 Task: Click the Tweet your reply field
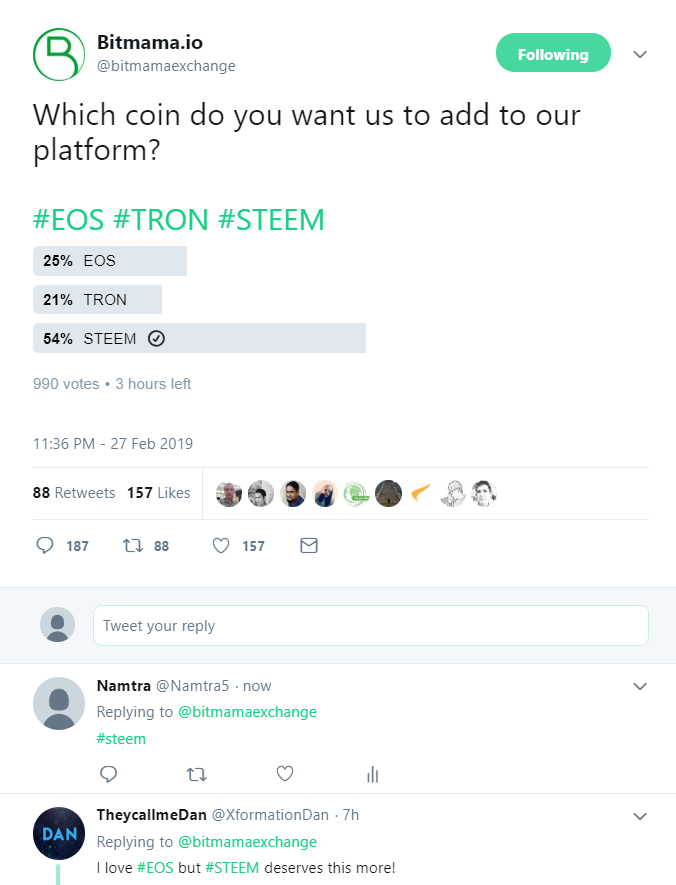point(370,626)
